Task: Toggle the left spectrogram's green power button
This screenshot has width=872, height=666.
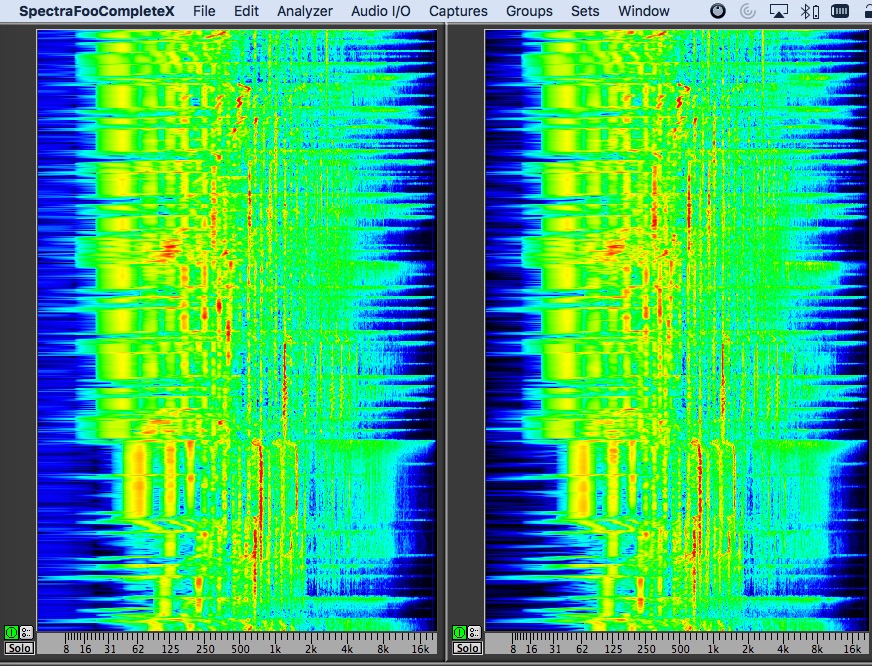Action: tap(11, 632)
